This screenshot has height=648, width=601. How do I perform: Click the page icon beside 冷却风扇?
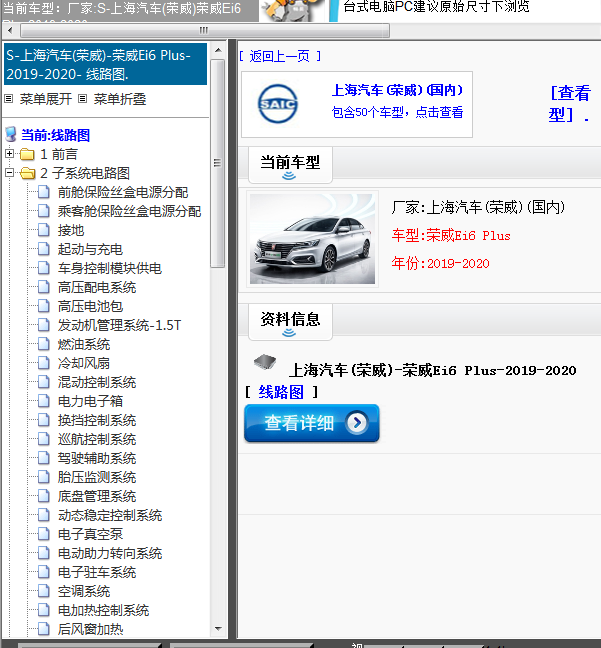(x=44, y=363)
